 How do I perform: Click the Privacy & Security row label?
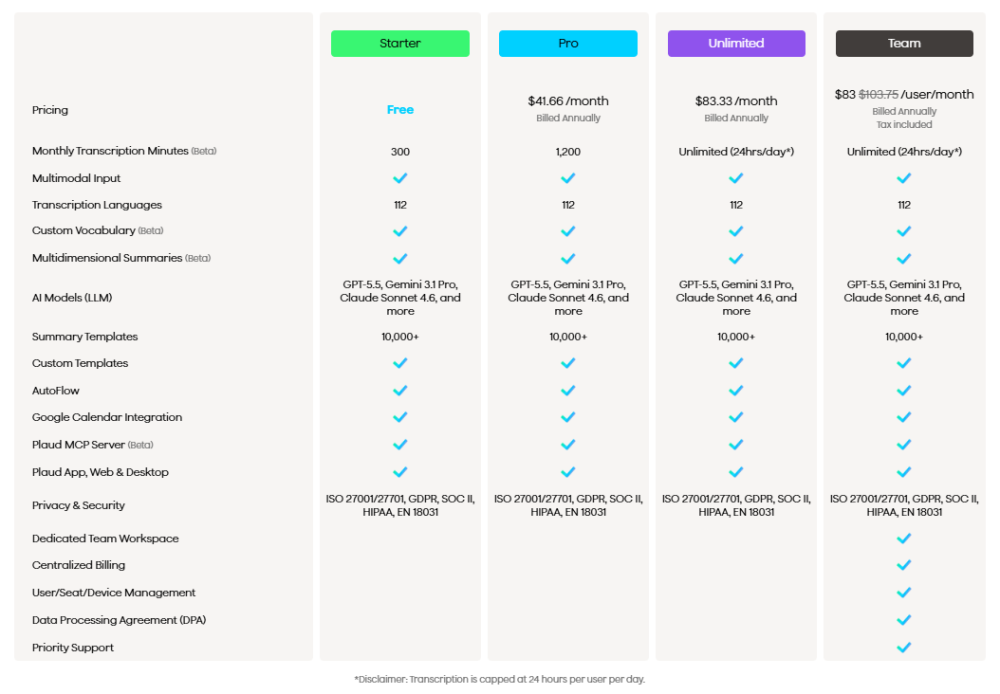(x=78, y=505)
